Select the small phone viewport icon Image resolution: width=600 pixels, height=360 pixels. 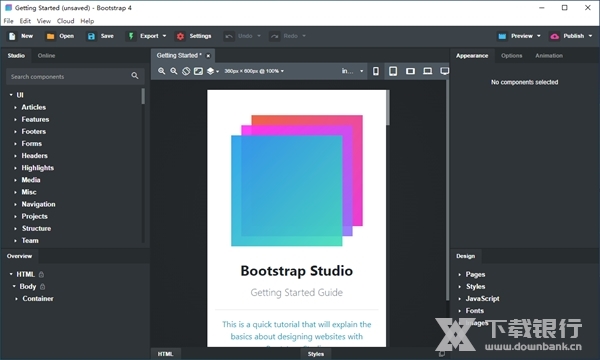click(376, 71)
